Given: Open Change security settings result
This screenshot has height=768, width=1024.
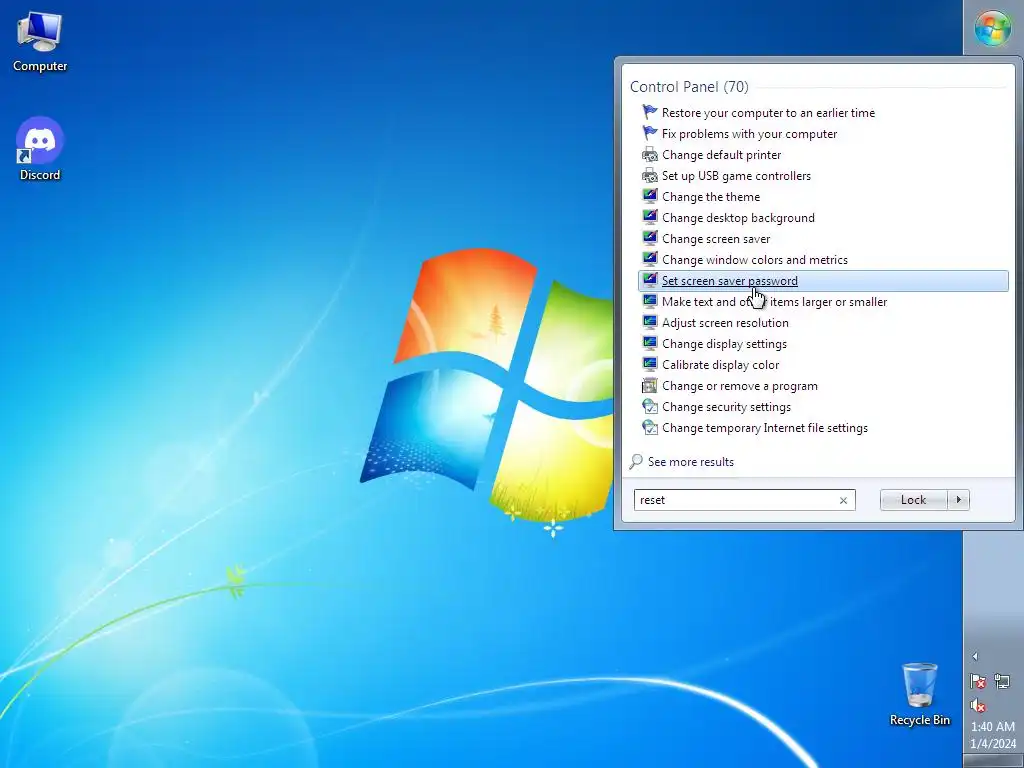Looking at the screenshot, I should [726, 406].
